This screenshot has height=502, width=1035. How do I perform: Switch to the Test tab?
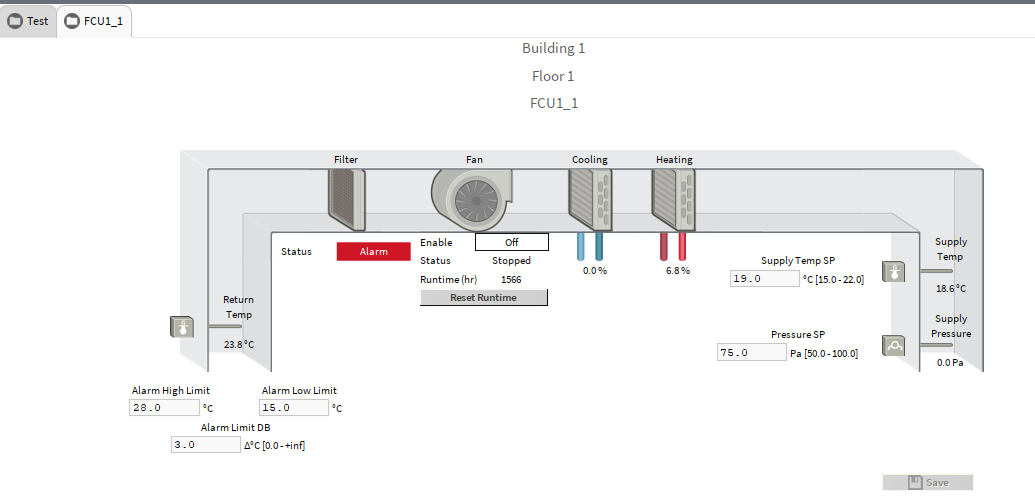28,21
